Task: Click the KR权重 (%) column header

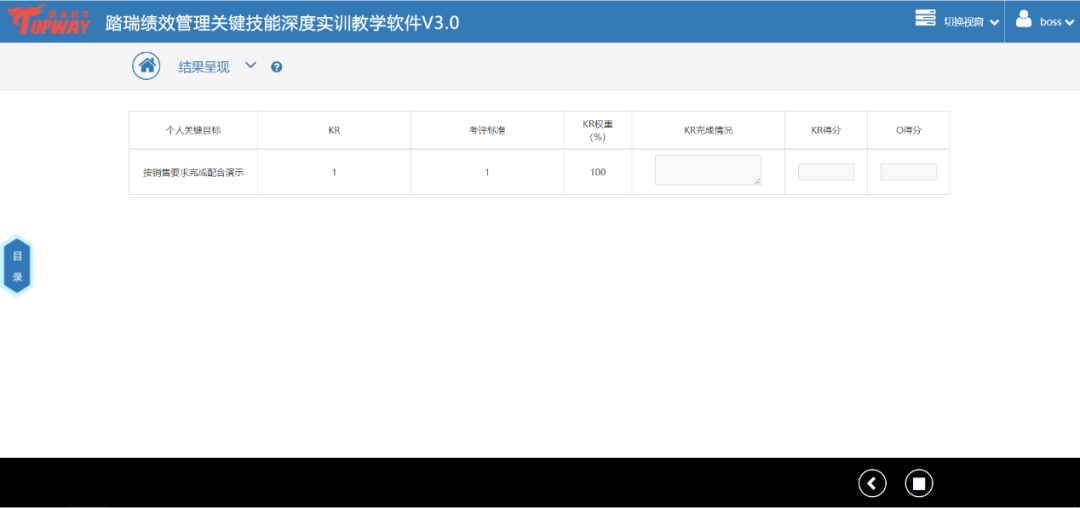Action: click(598, 130)
